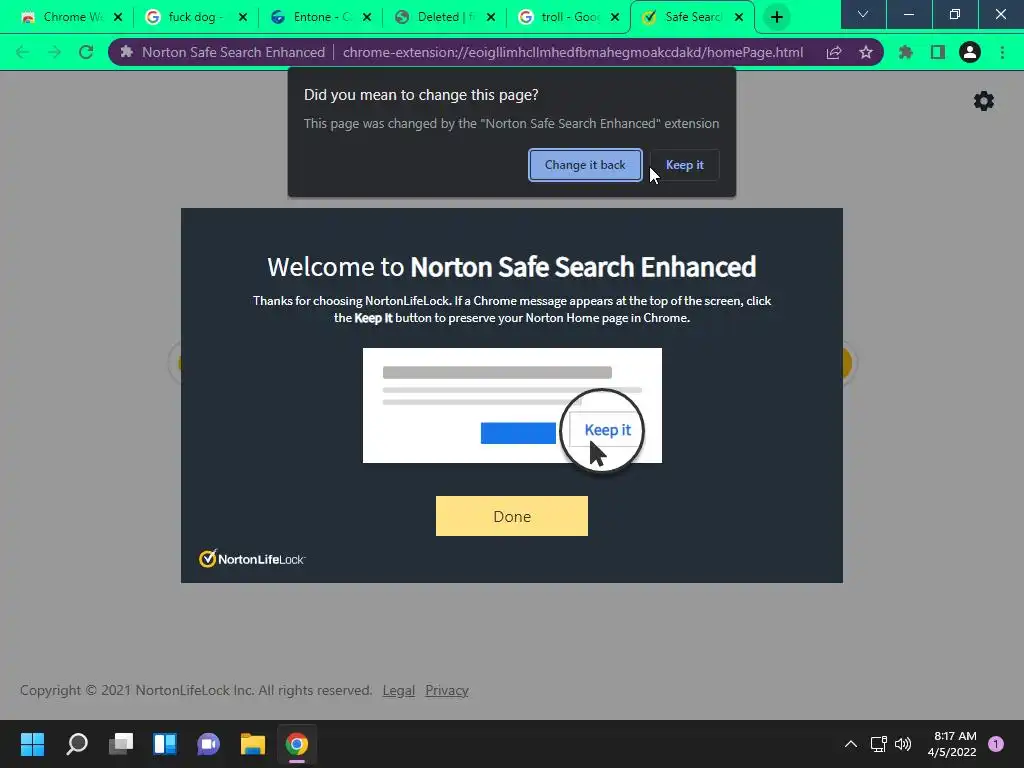Open Norton page settings gear
The width and height of the screenshot is (1024, 768).
point(984,101)
